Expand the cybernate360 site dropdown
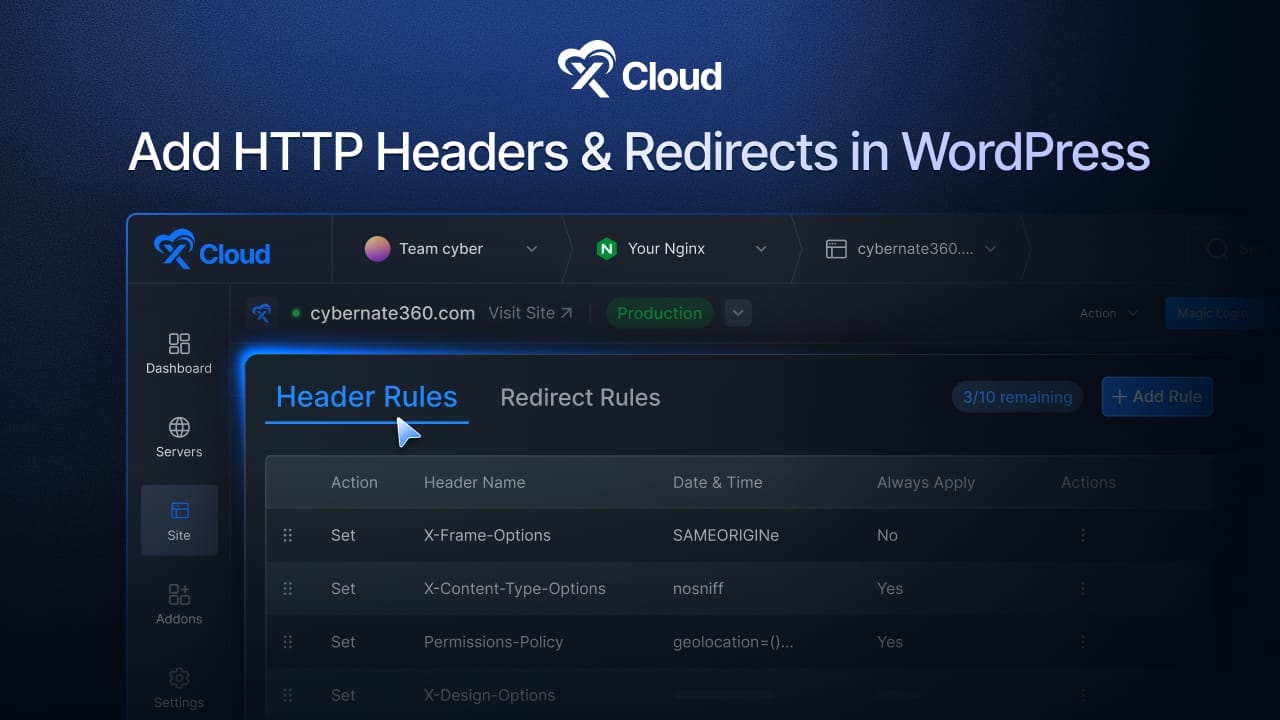The image size is (1280, 720). 991,249
